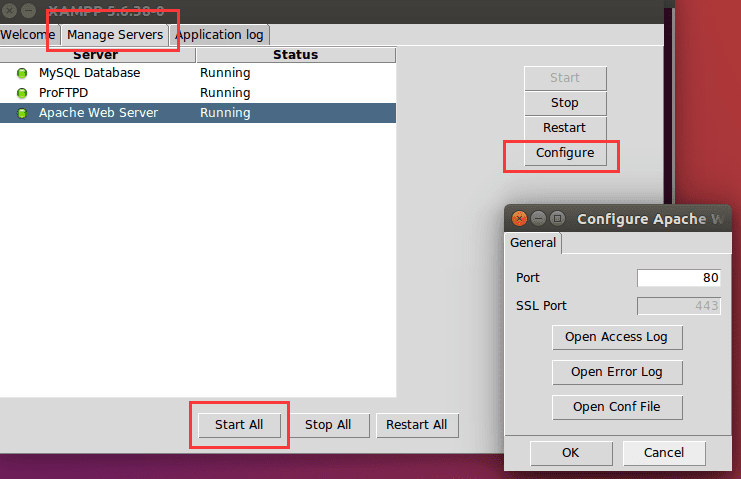This screenshot has width=741, height=479.
Task: Open the Apache Conf File
Action: [x=617, y=407]
